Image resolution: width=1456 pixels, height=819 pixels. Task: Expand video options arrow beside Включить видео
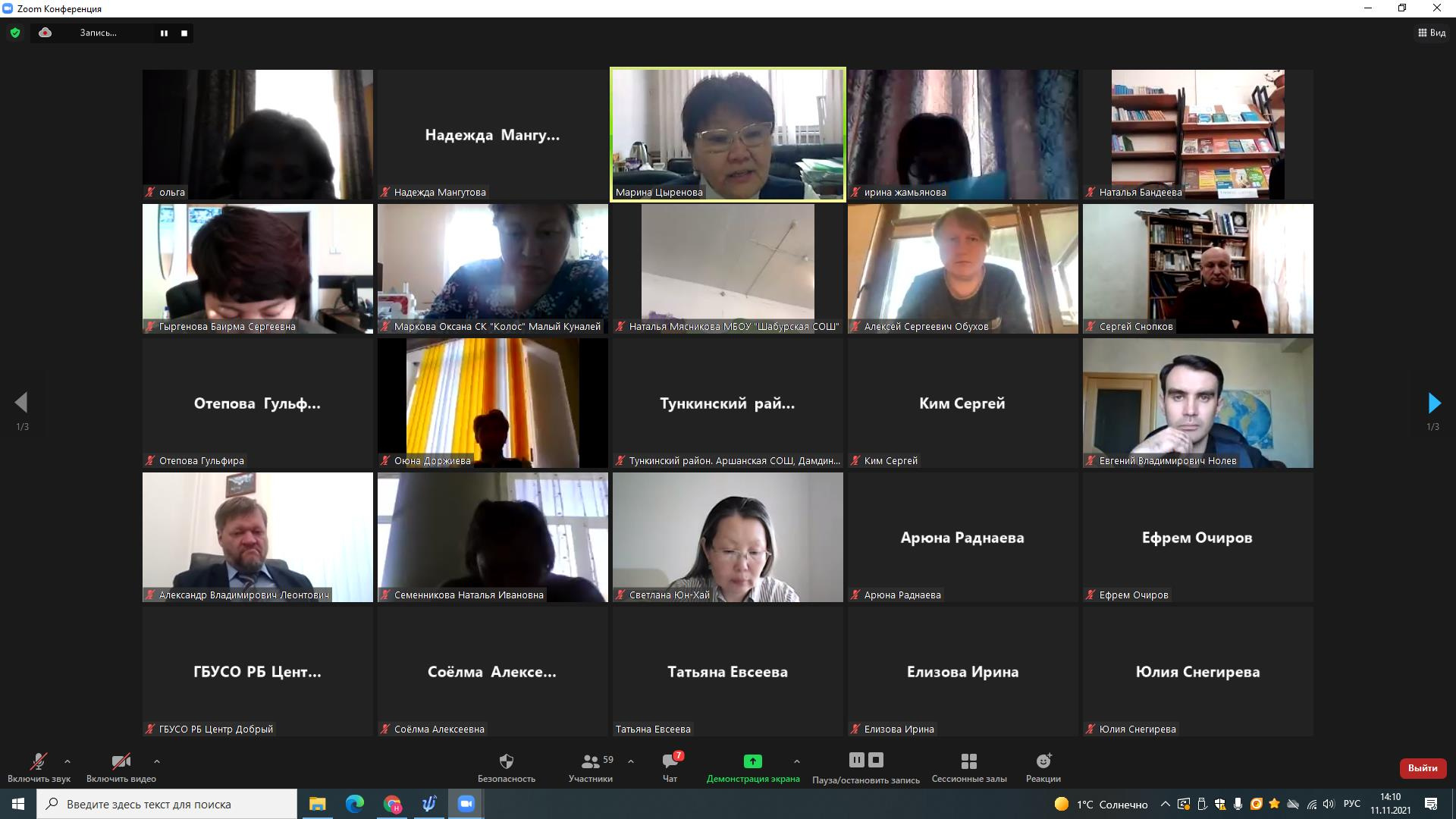click(157, 761)
